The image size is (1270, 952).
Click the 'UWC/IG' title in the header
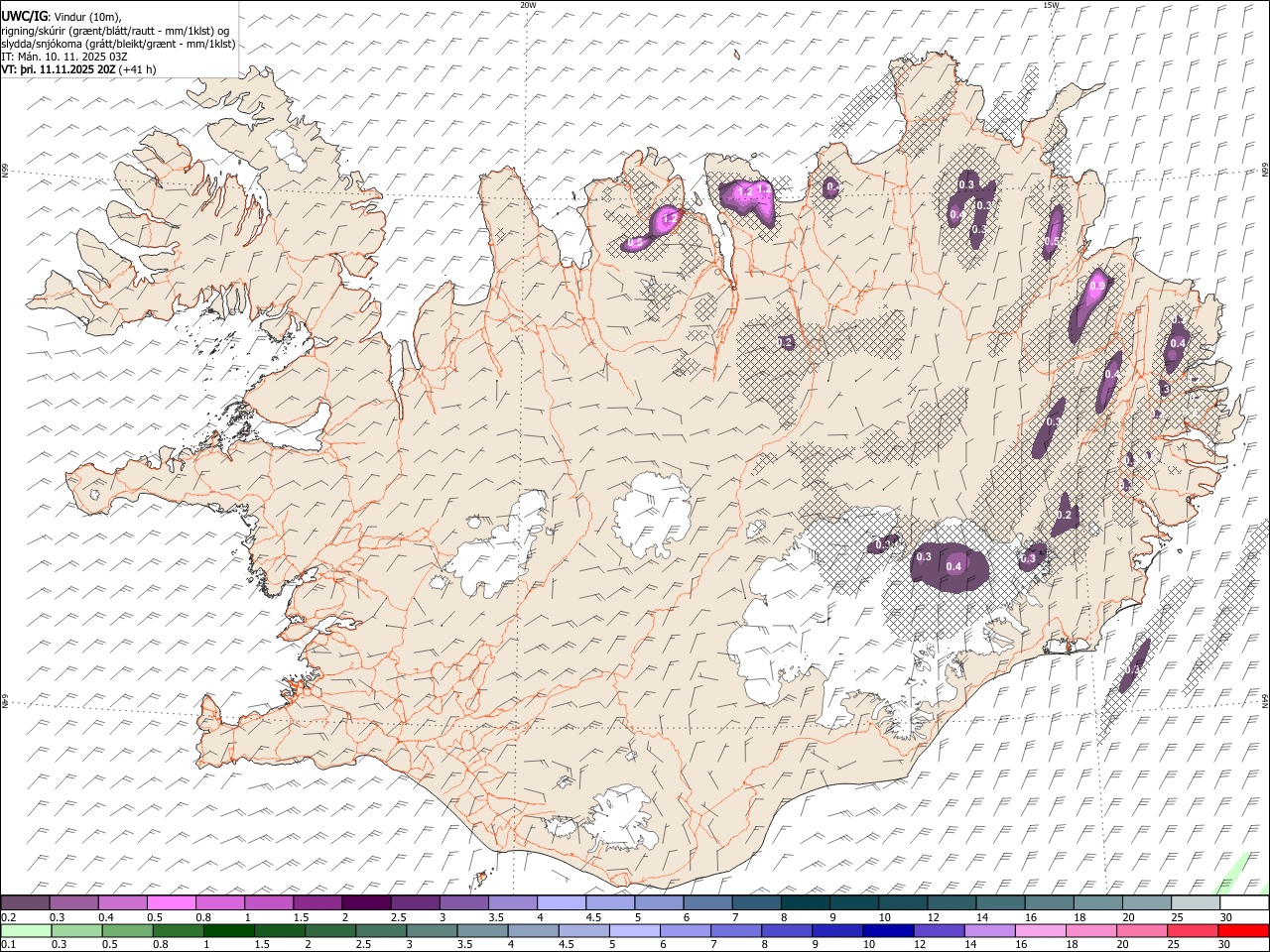[24, 17]
